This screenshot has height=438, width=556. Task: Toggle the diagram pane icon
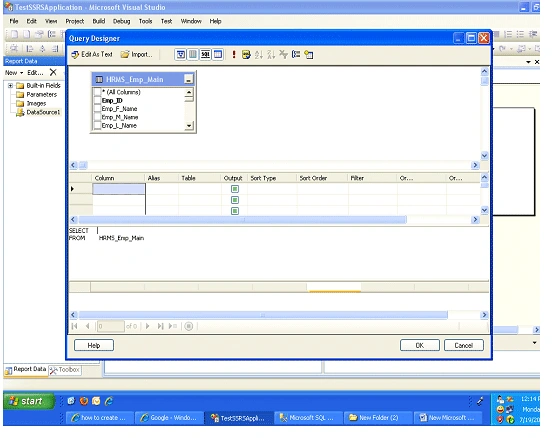tap(180, 54)
